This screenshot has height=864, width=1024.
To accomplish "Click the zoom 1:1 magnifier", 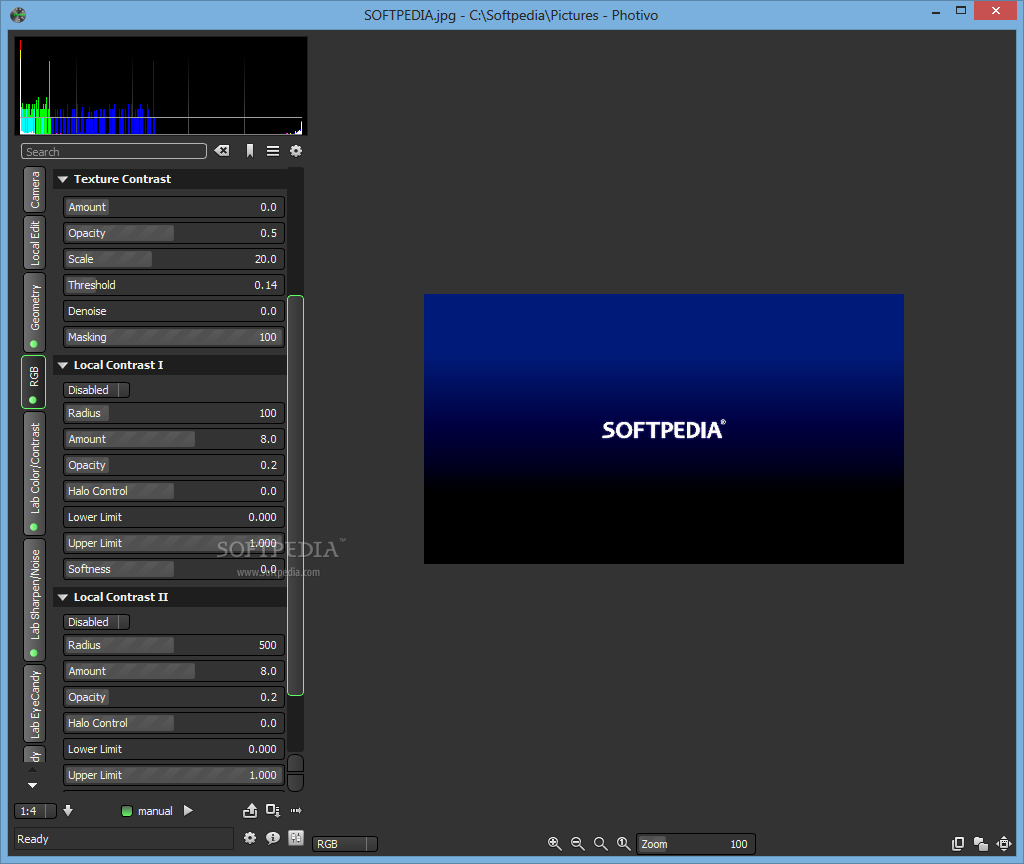I will click(x=624, y=844).
